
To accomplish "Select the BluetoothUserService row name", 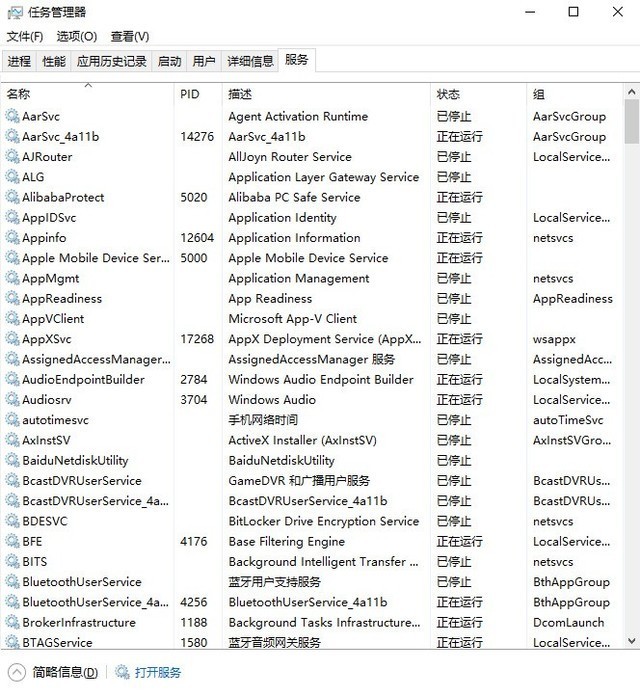I will click(x=82, y=582).
